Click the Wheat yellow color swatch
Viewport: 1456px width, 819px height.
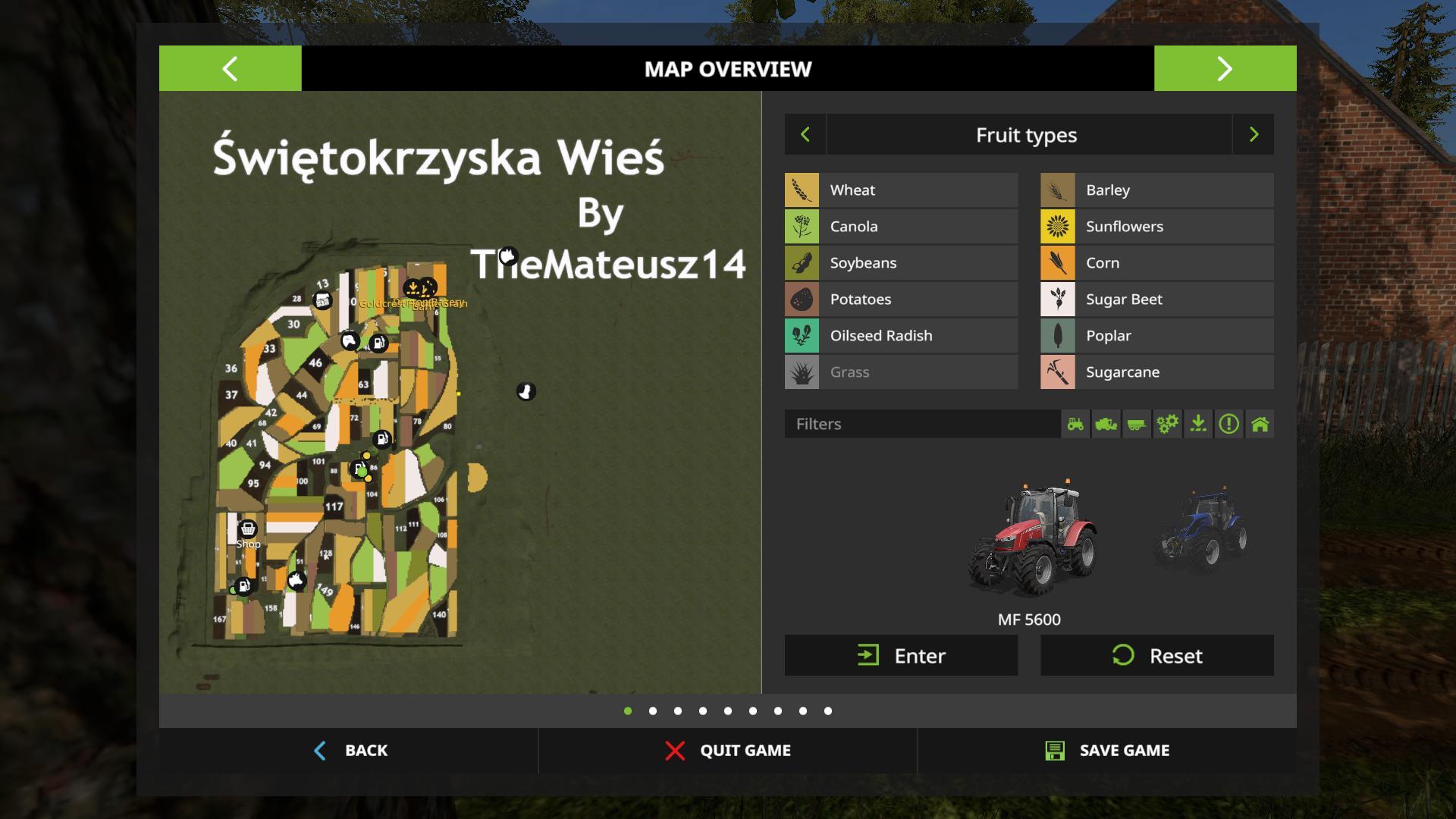[802, 190]
